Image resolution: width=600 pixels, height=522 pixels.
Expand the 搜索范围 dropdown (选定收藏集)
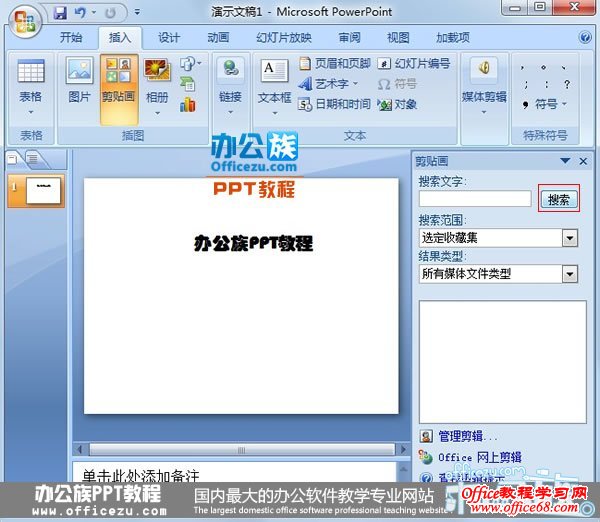pos(570,238)
